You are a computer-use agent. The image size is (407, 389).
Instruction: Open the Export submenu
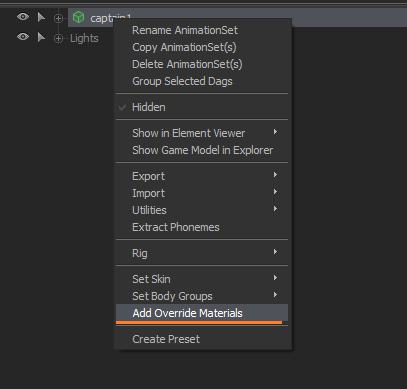point(202,176)
